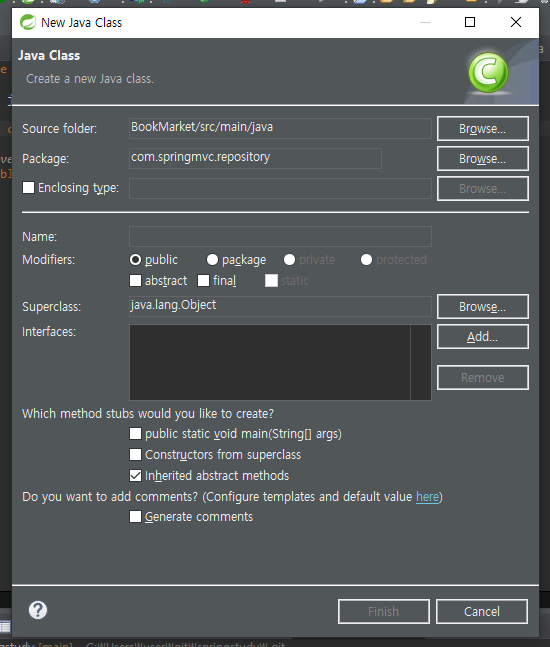Image resolution: width=550 pixels, height=647 pixels.
Task: Check the Enclosing type checkbox
Action: [x=28, y=188]
